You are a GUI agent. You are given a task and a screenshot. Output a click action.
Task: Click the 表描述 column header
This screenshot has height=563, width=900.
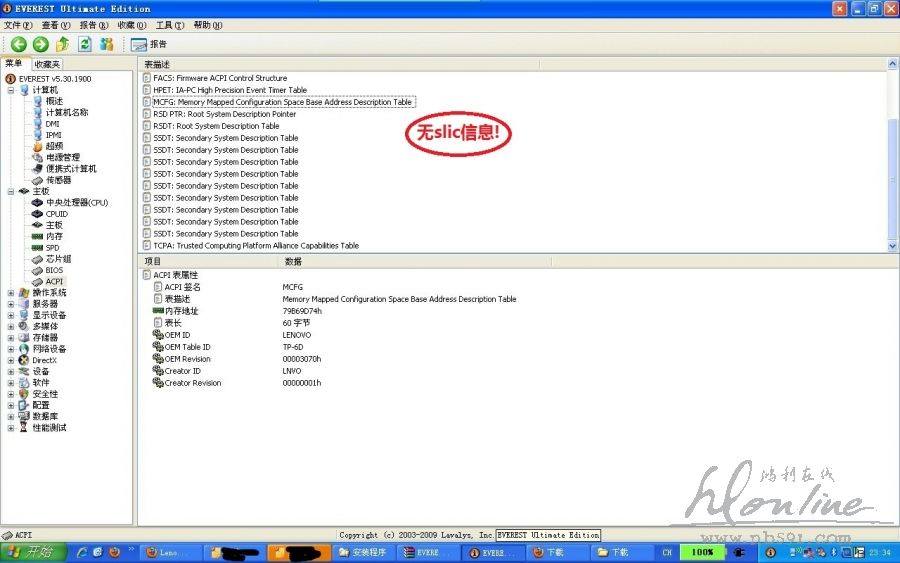pos(157,64)
